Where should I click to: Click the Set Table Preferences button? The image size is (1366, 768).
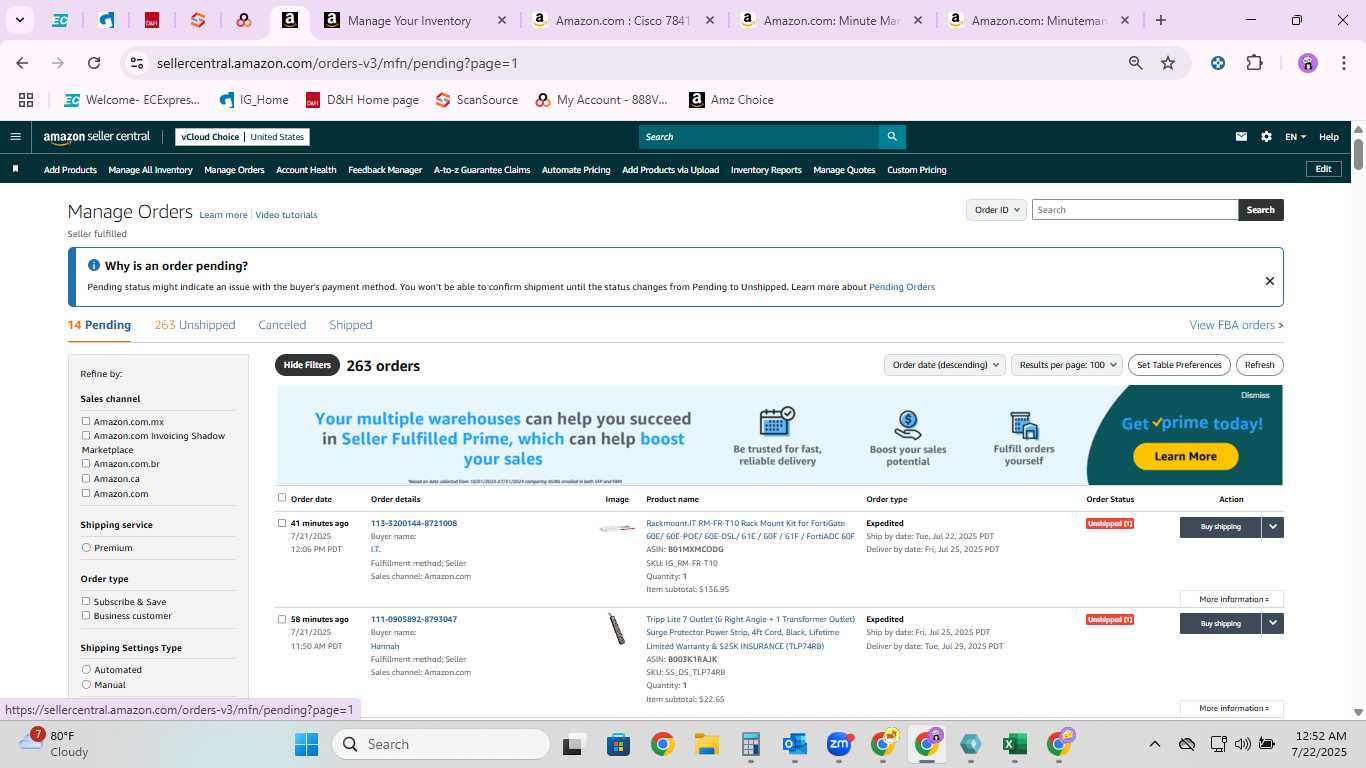point(1179,365)
